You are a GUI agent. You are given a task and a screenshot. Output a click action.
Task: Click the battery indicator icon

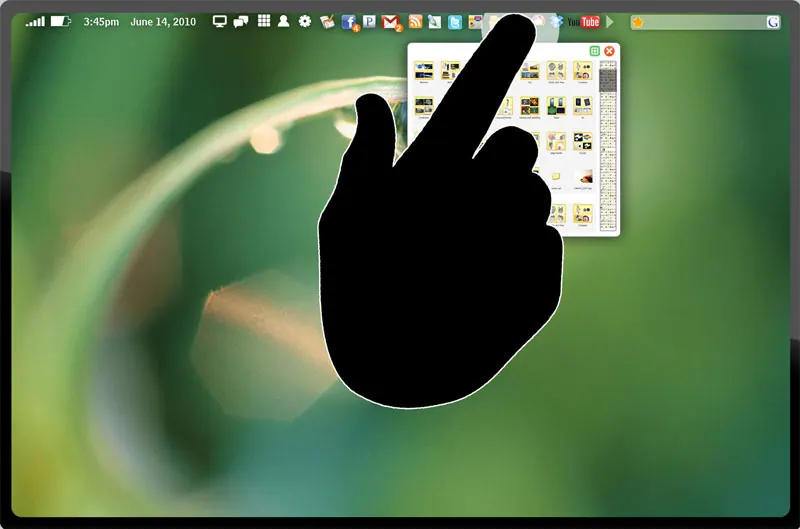pyautogui.click(x=60, y=21)
